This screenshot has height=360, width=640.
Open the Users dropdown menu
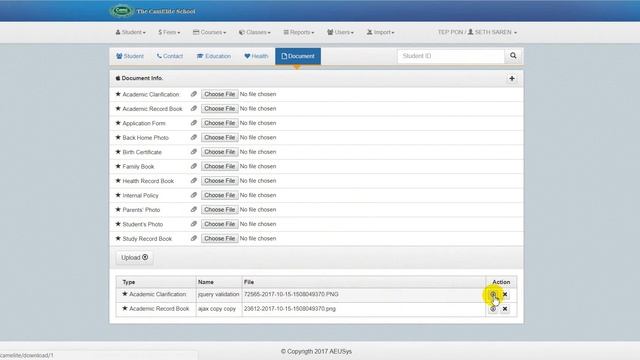[x=340, y=32]
